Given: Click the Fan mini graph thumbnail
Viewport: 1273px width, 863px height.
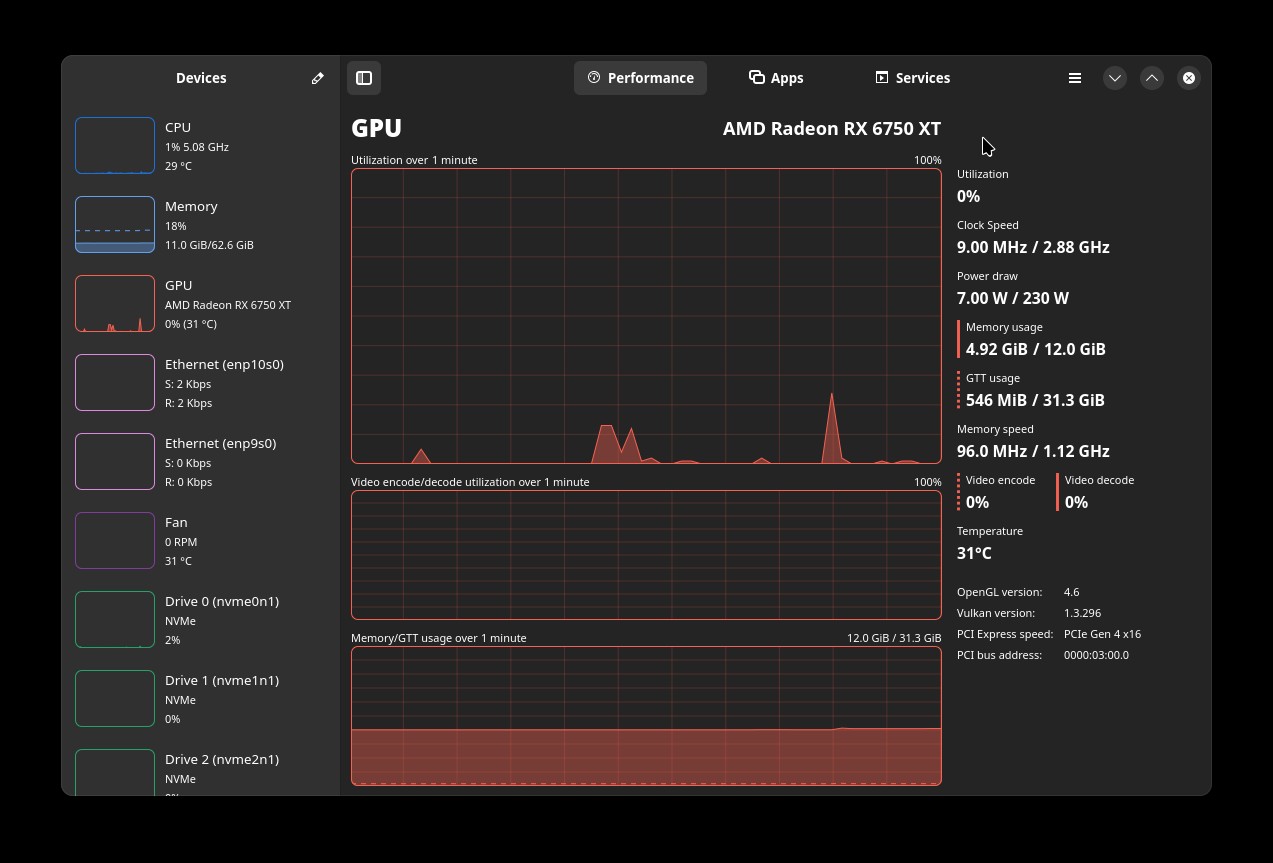Looking at the screenshot, I should coord(115,541).
